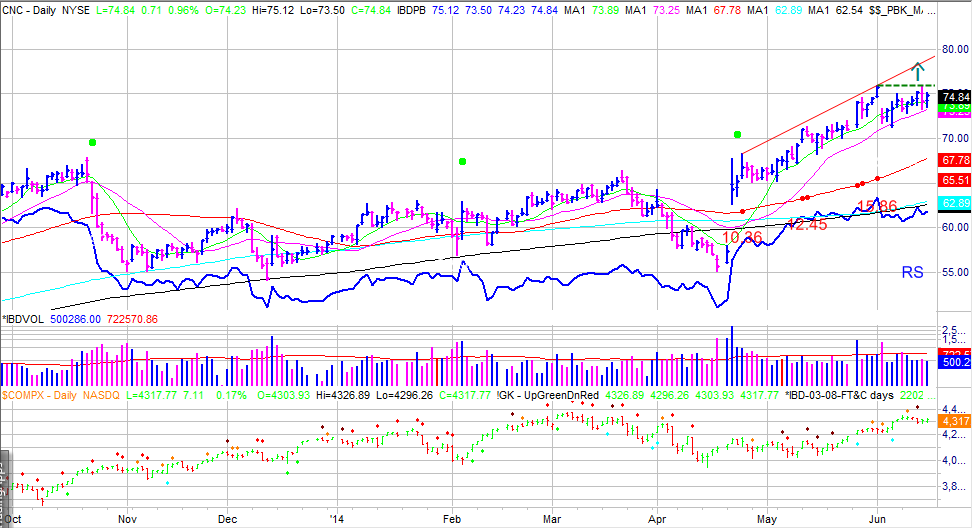The width and height of the screenshot is (972, 528).
Task: Select the O=74.23 open value in header
Action: click(228, 11)
